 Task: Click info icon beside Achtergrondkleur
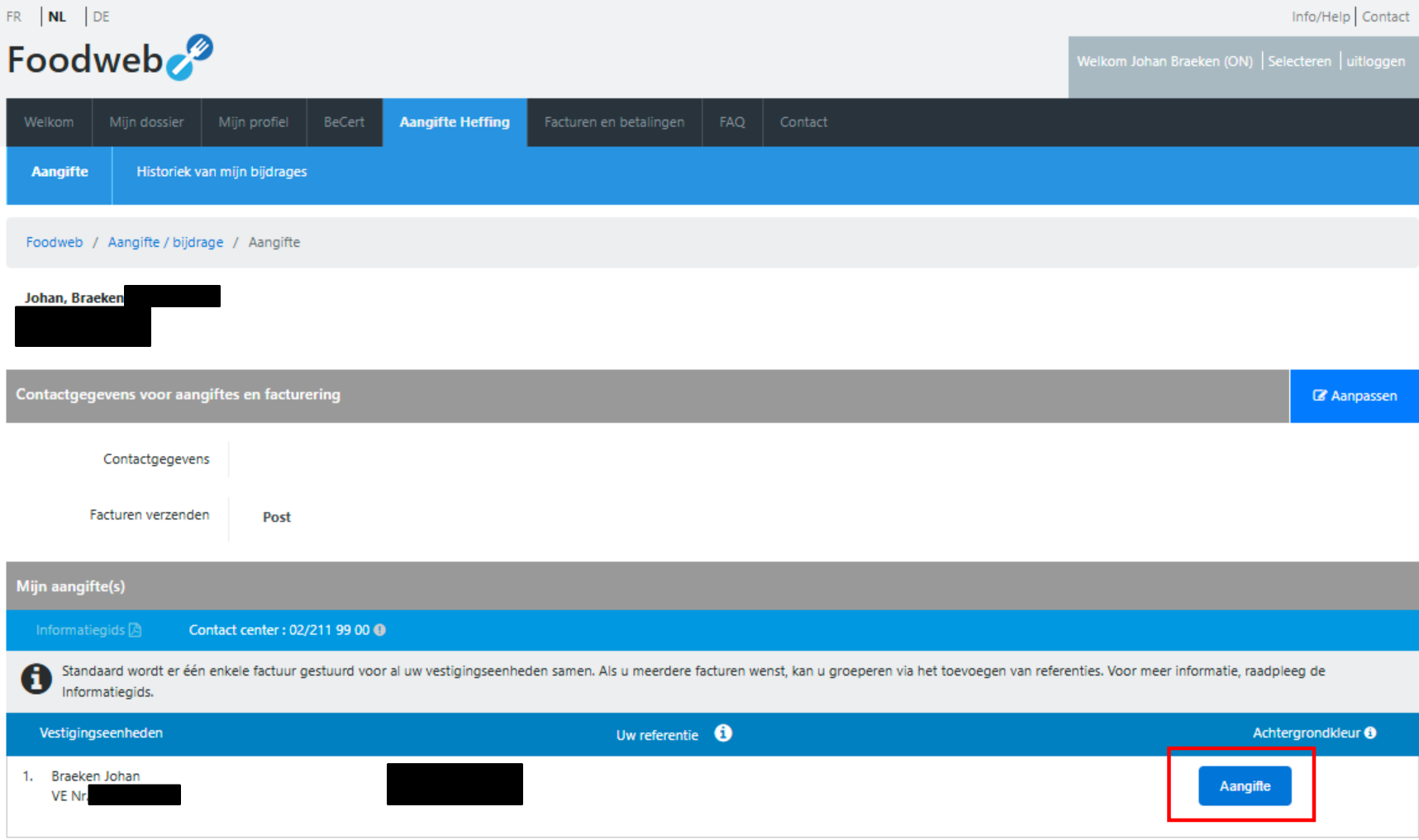pos(1370,733)
